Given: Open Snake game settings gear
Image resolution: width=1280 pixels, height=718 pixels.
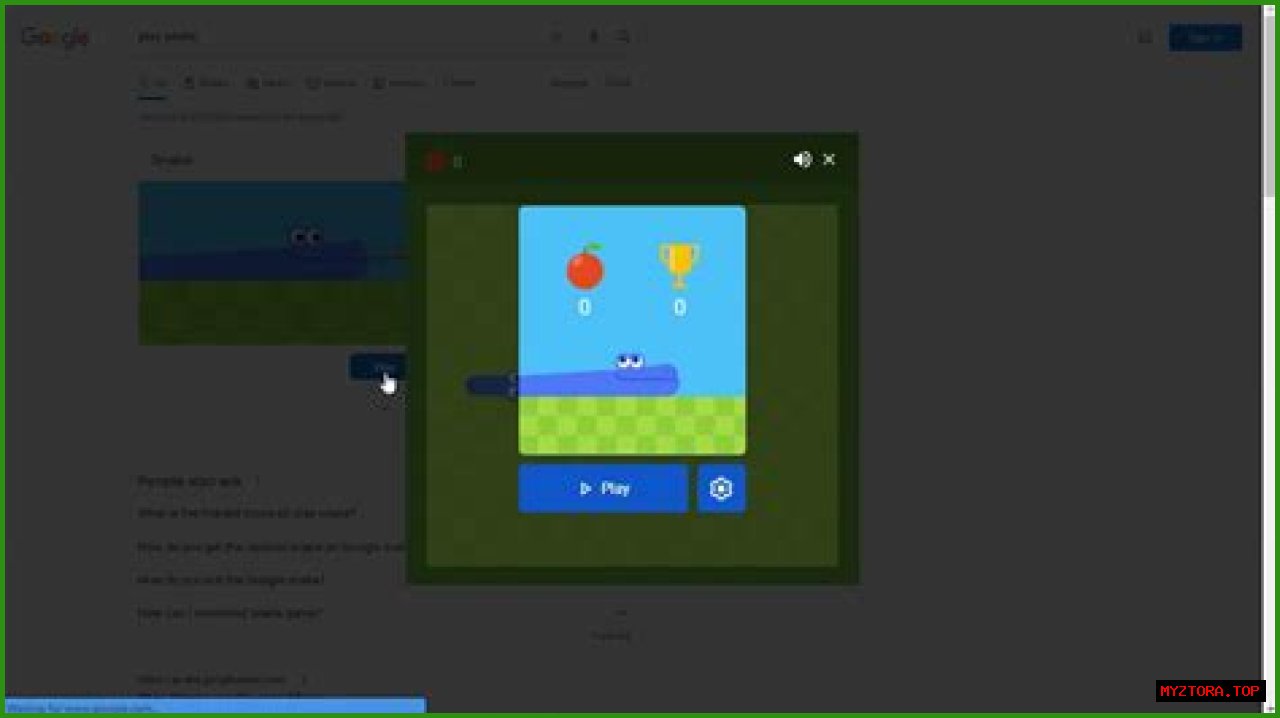Looking at the screenshot, I should coord(721,489).
